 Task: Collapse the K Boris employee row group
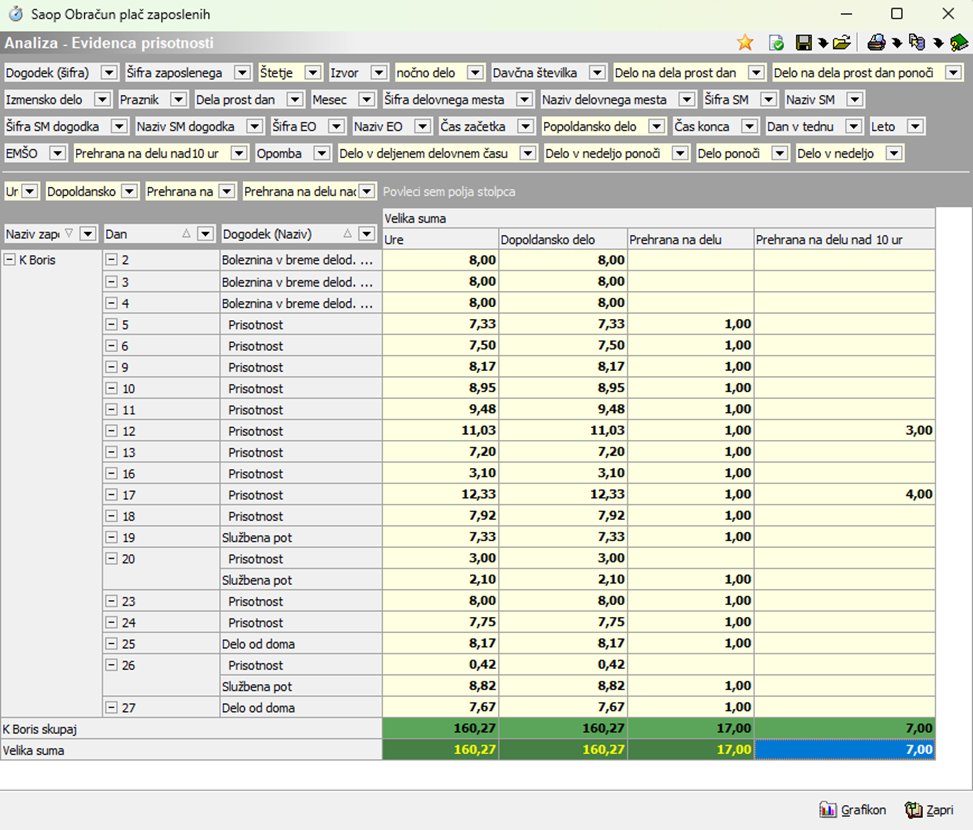click(x=10, y=260)
